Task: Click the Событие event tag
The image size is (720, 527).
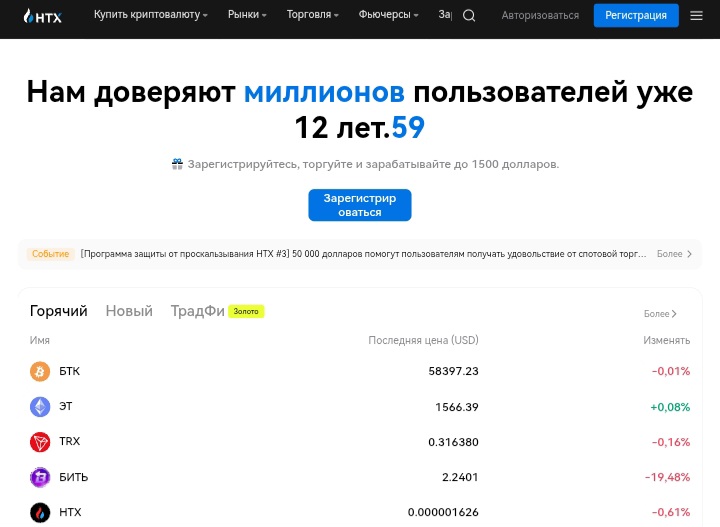Action: click(x=51, y=254)
